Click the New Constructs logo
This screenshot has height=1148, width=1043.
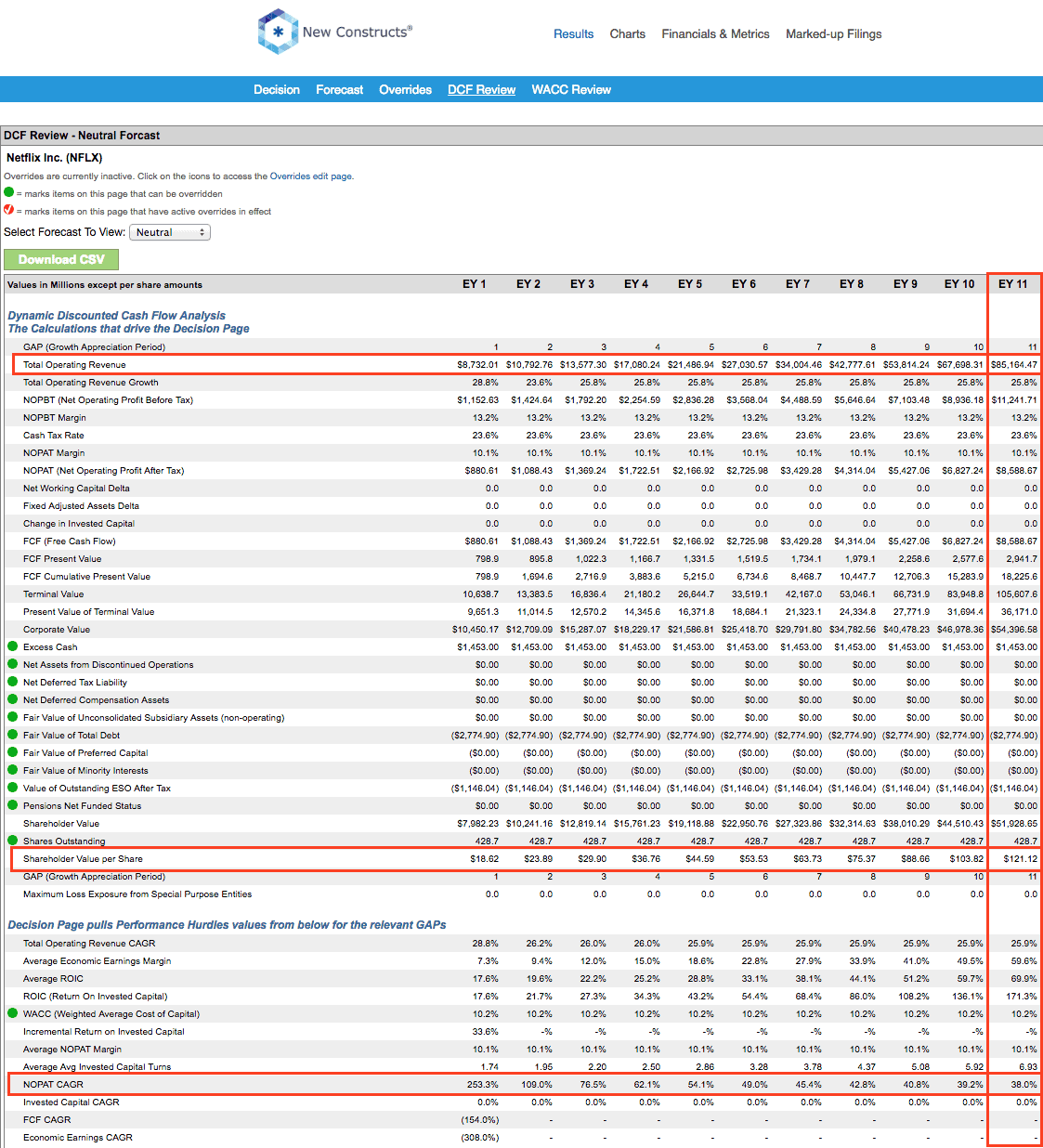[x=335, y=32]
